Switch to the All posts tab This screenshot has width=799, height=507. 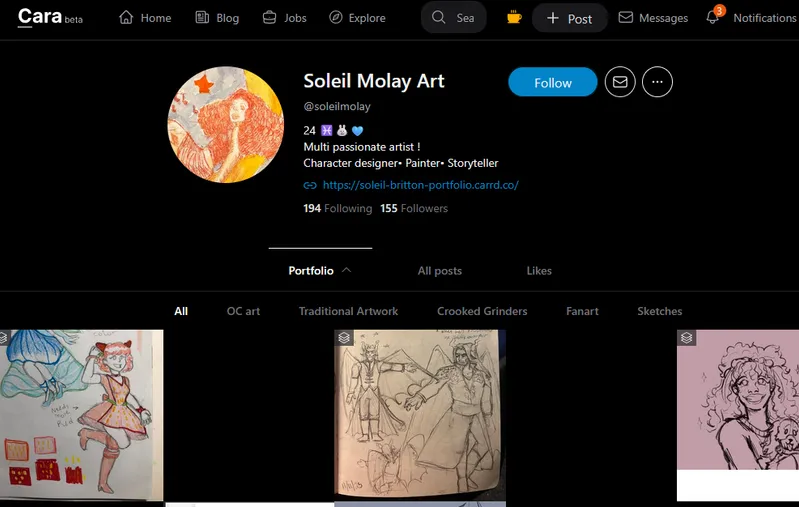pyautogui.click(x=439, y=271)
